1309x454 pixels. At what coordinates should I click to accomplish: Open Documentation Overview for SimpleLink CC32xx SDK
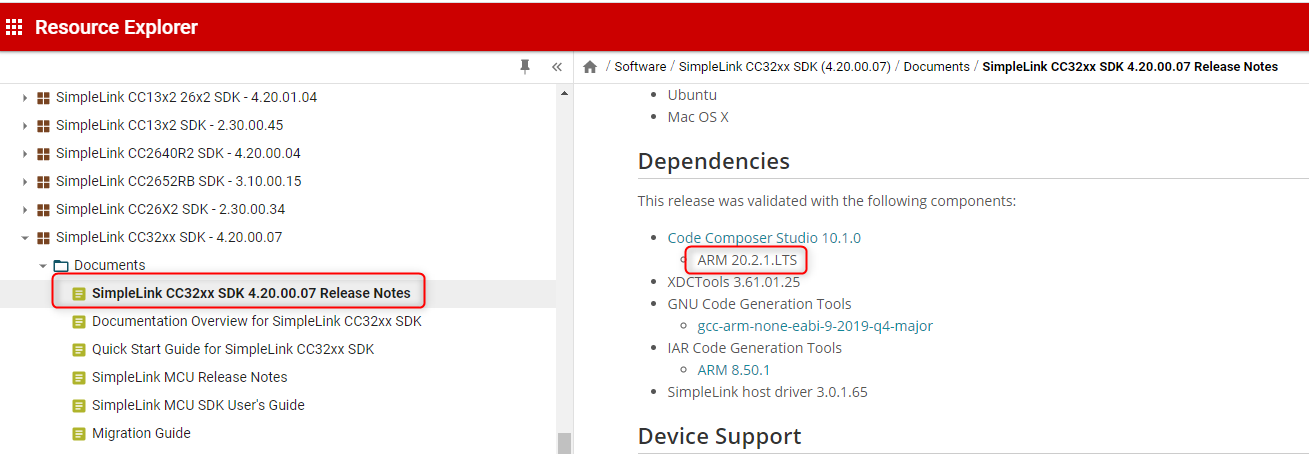click(x=257, y=322)
